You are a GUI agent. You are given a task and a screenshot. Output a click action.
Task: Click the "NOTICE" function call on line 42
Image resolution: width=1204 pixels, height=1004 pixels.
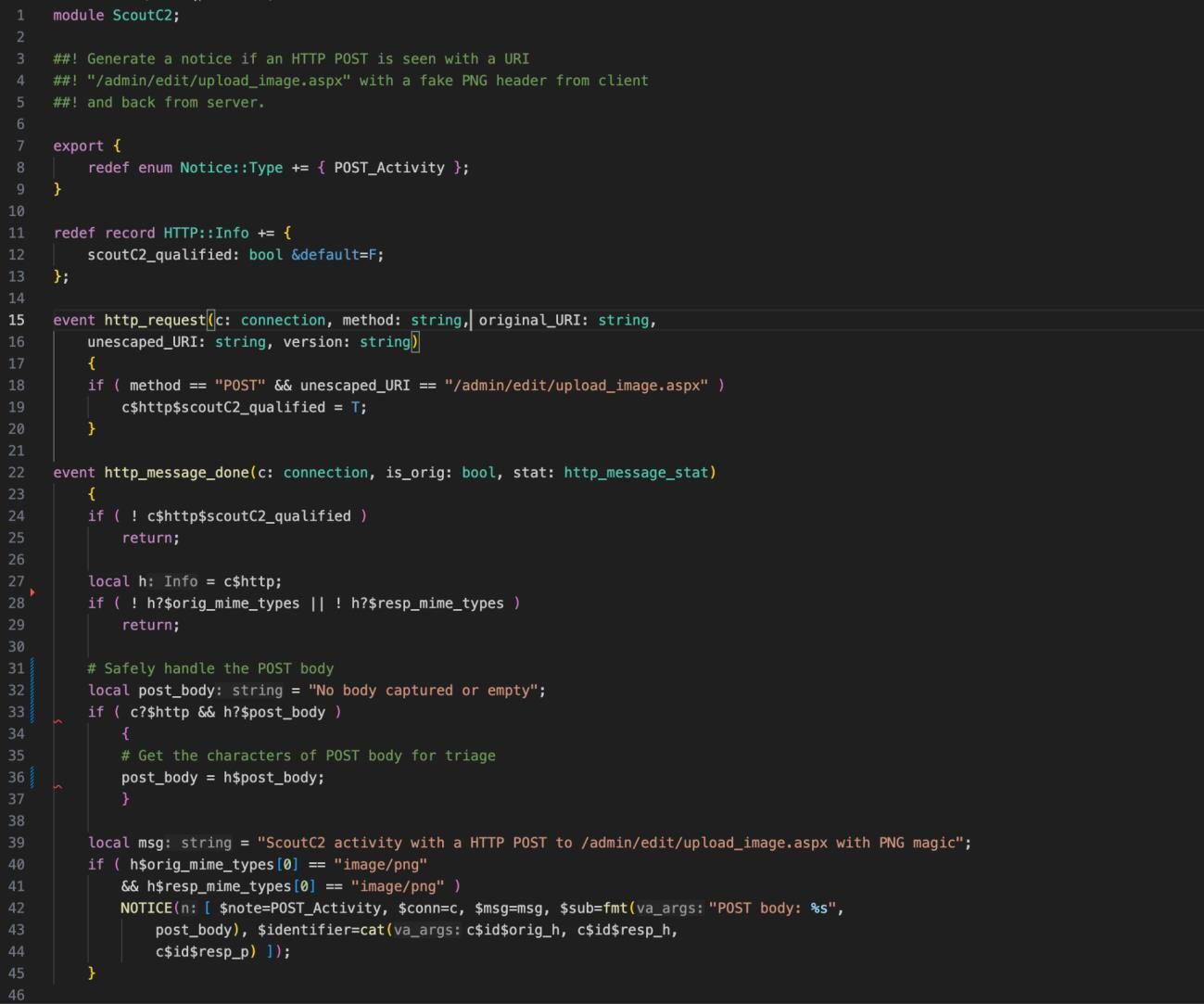[x=146, y=909]
